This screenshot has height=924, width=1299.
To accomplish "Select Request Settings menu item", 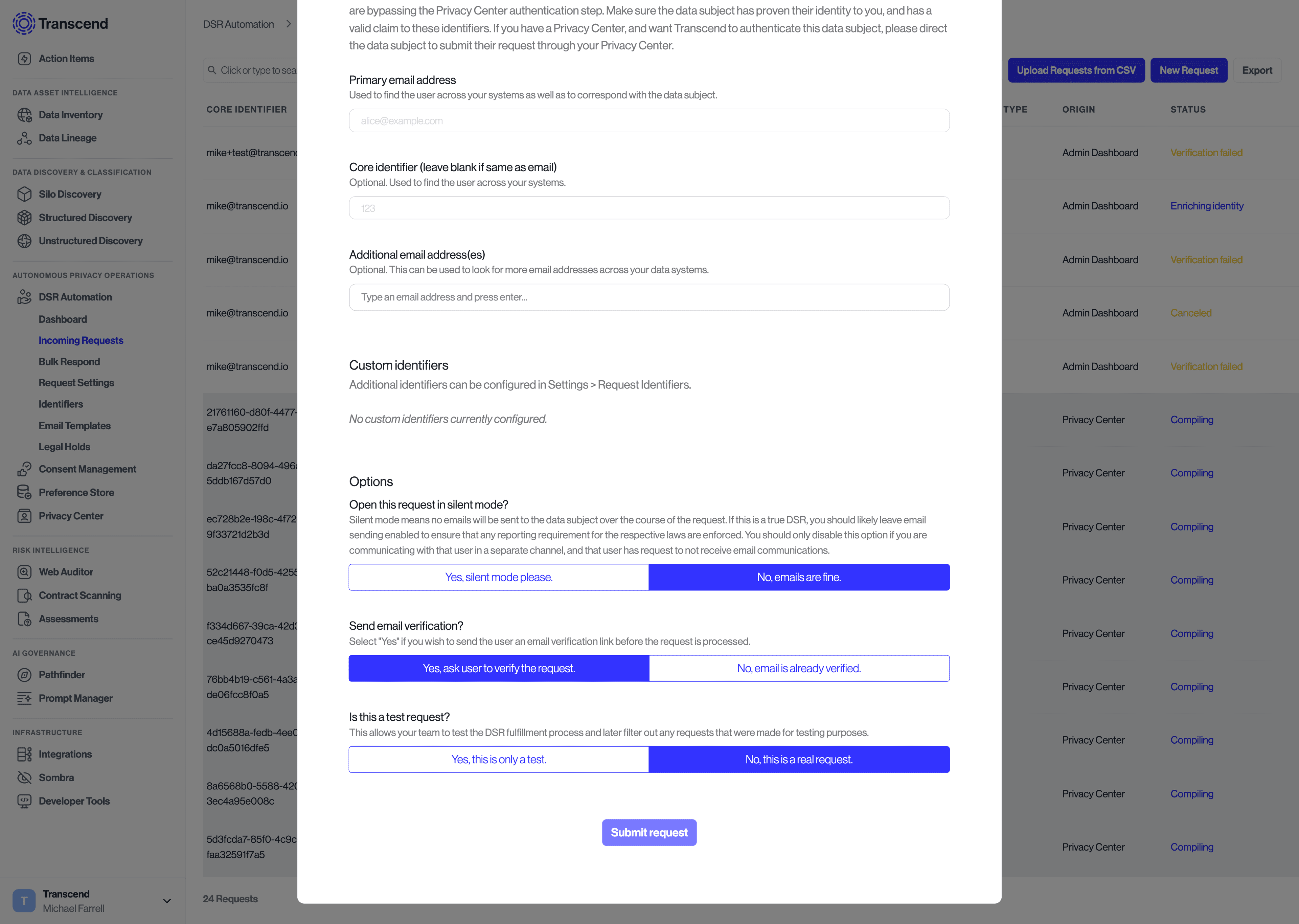I will [x=76, y=382].
